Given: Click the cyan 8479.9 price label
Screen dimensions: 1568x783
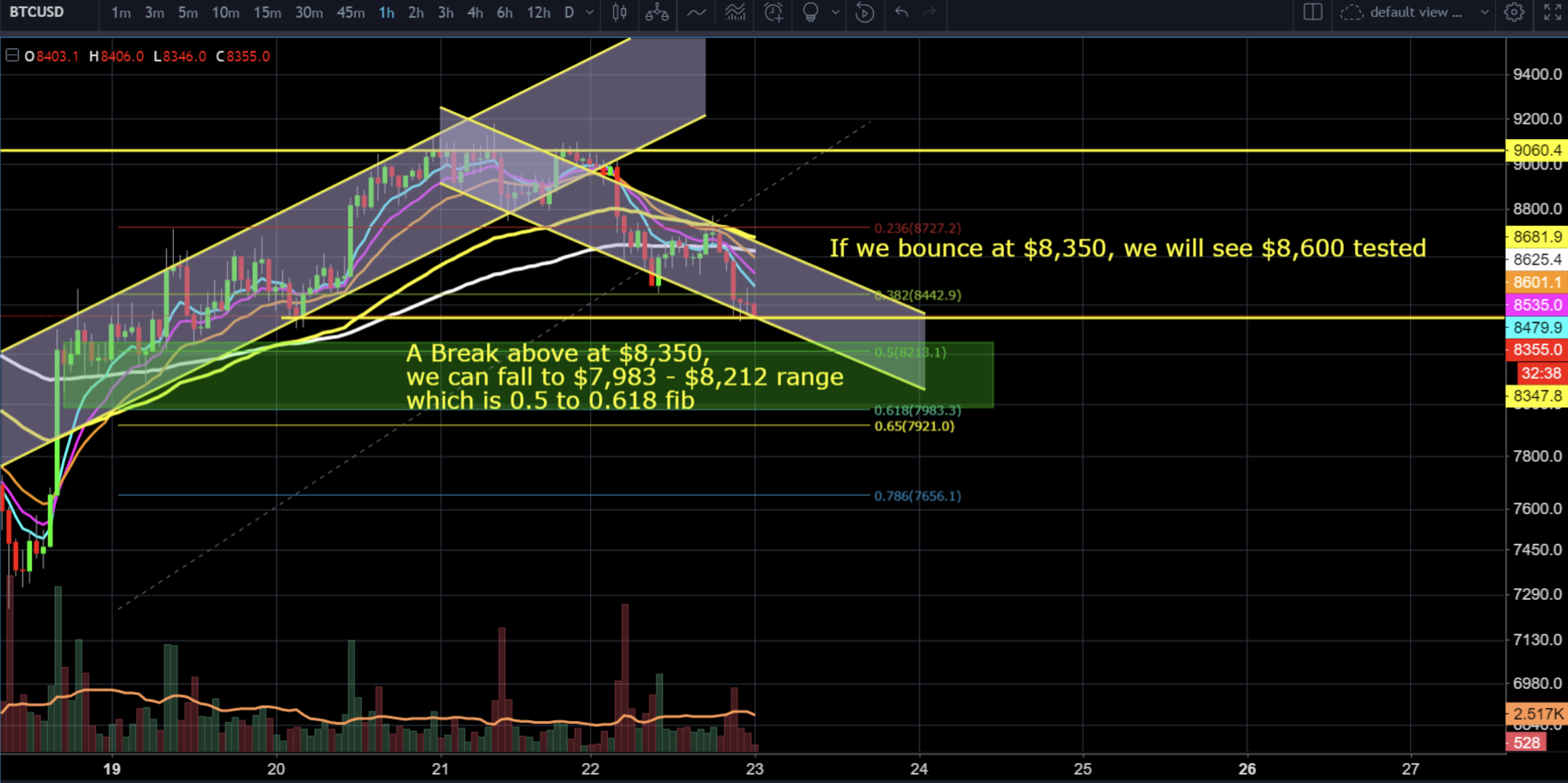Looking at the screenshot, I should [x=1536, y=327].
